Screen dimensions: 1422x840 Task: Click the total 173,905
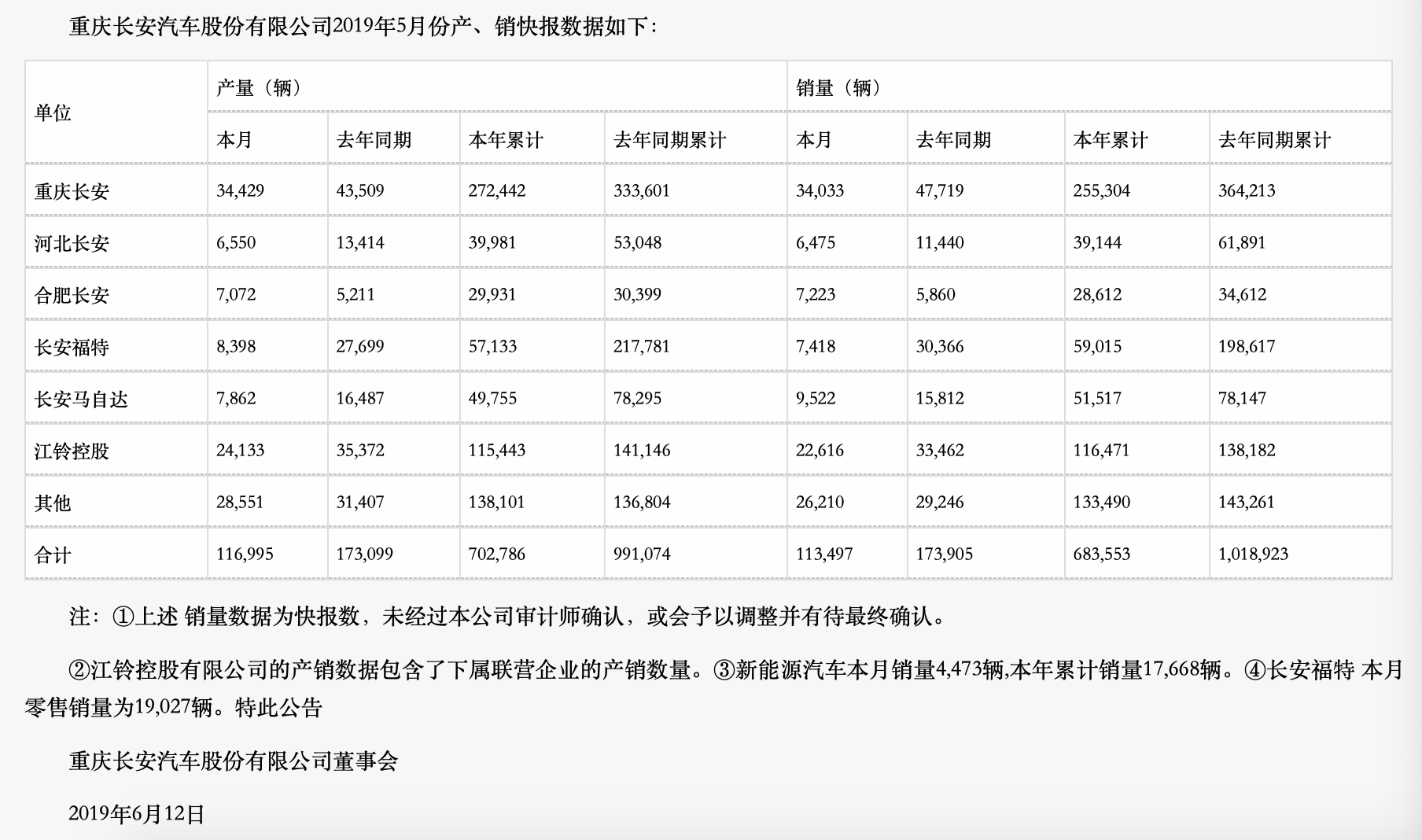[x=944, y=554]
